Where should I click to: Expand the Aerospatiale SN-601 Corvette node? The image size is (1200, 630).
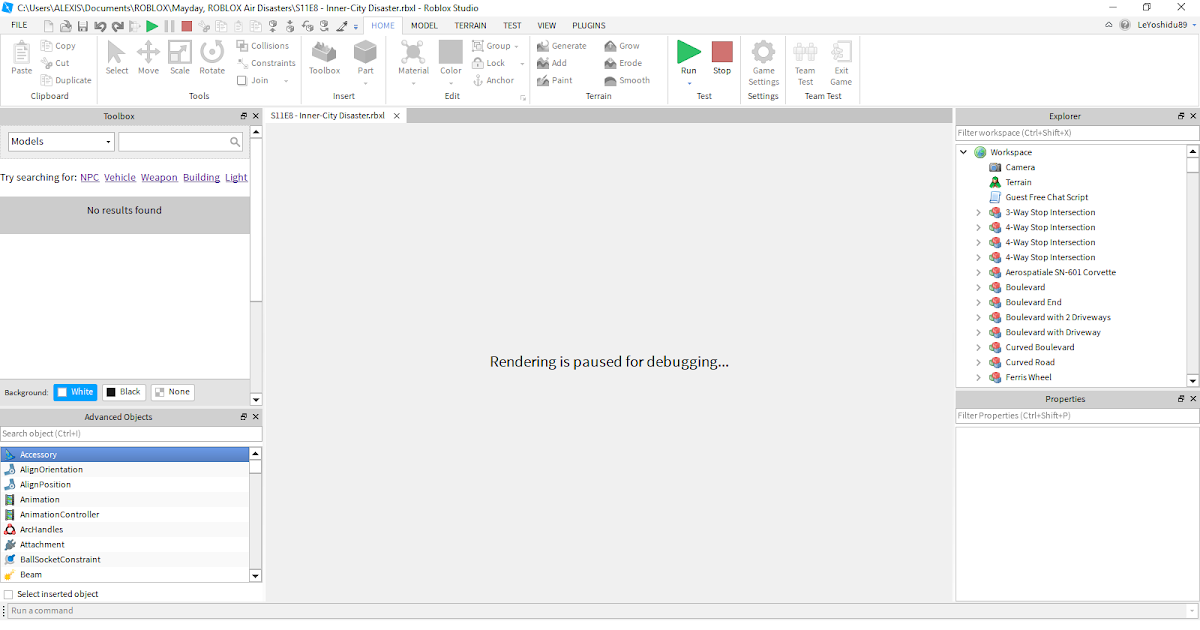[978, 272]
